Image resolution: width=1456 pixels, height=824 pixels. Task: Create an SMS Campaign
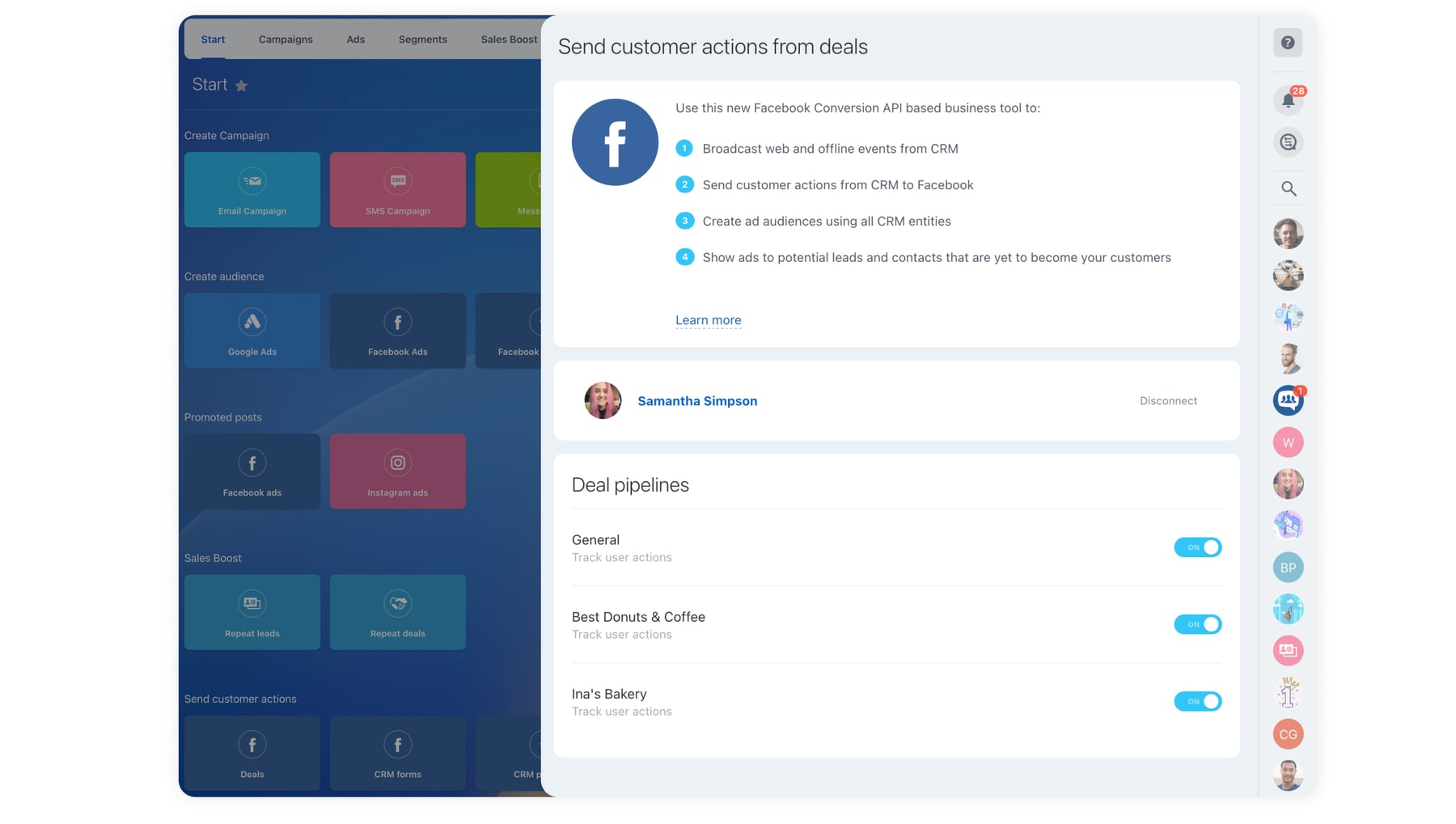397,190
